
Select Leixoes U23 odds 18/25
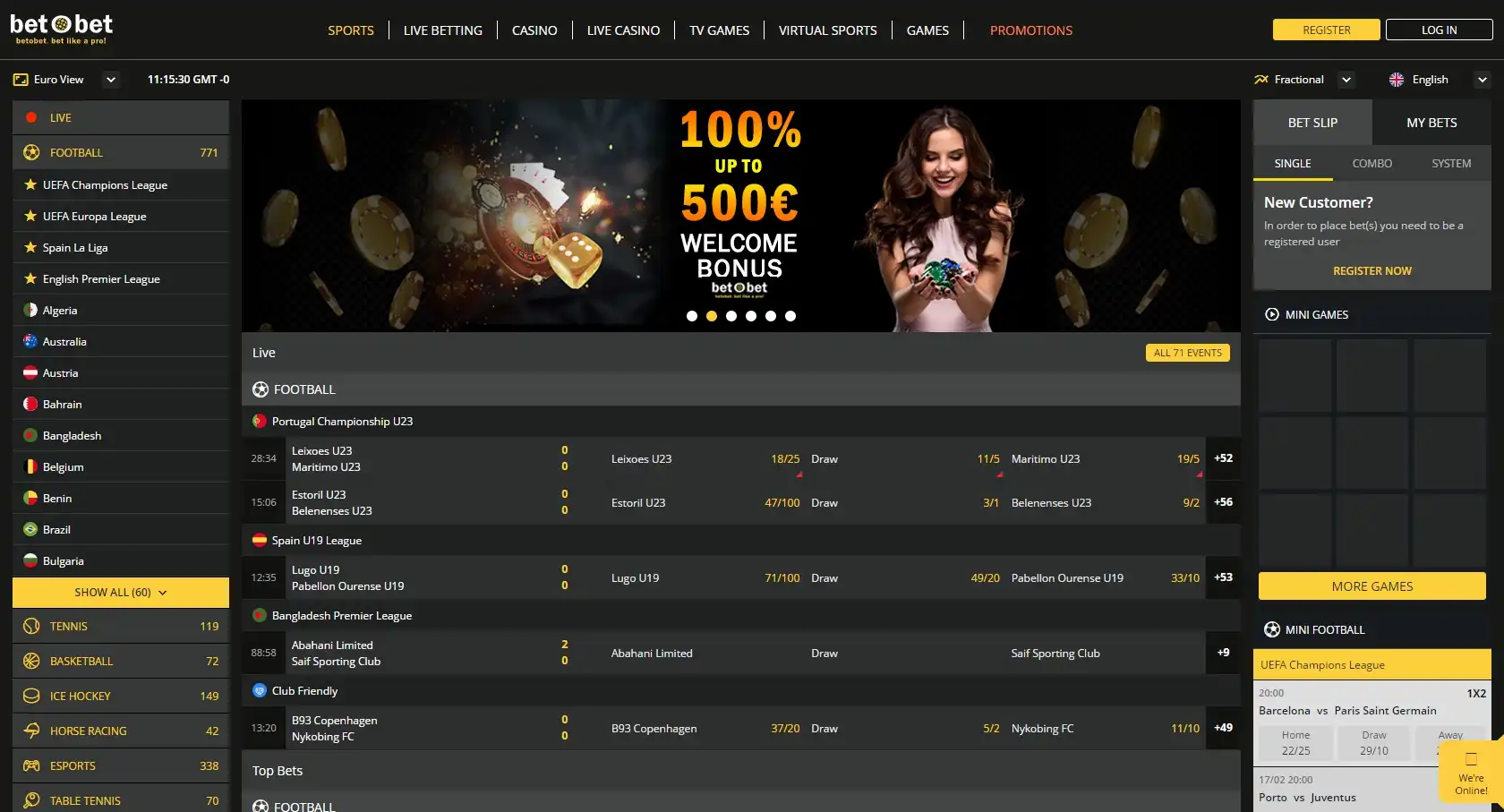point(784,459)
